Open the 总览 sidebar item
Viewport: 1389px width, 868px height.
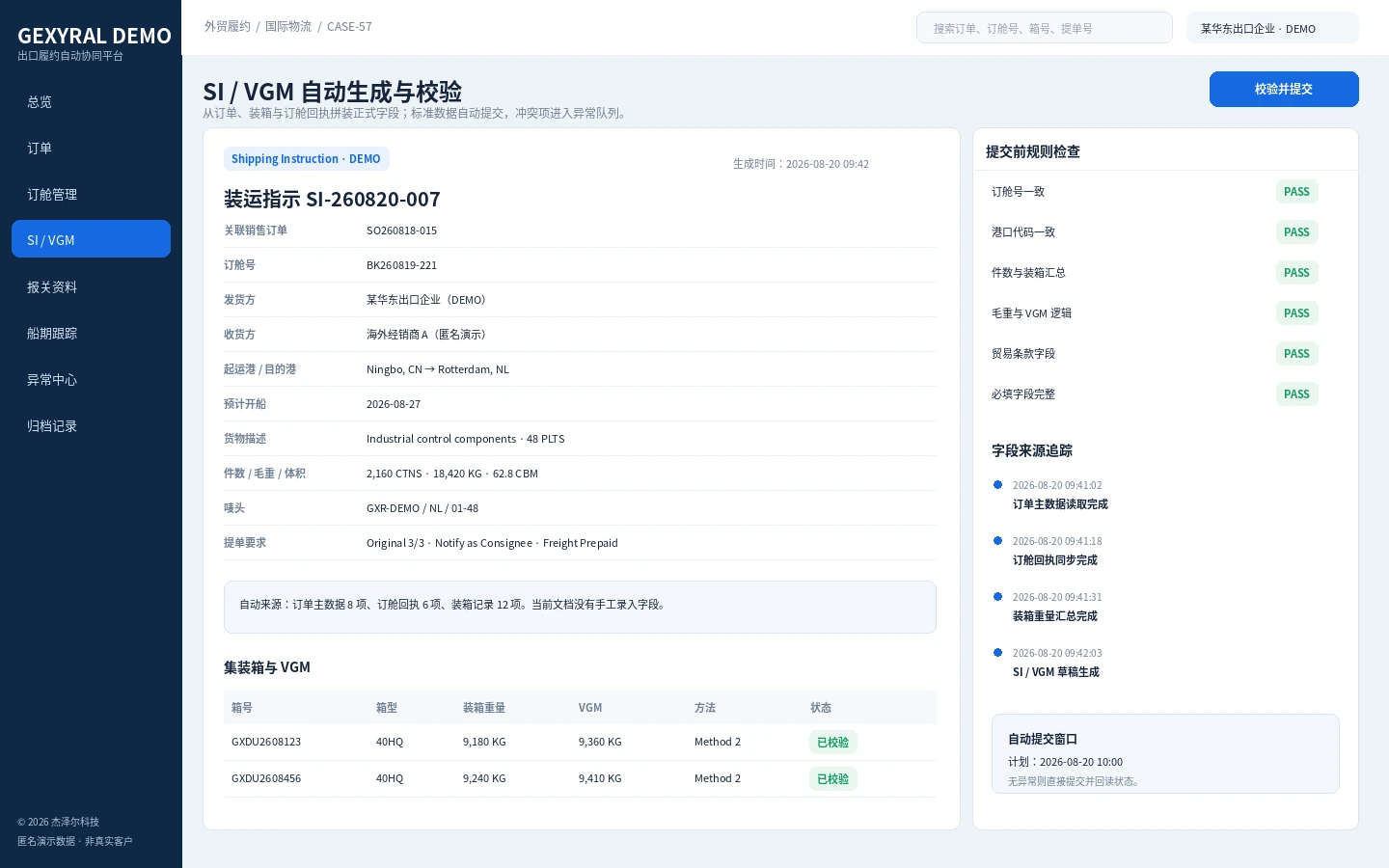tap(91, 101)
